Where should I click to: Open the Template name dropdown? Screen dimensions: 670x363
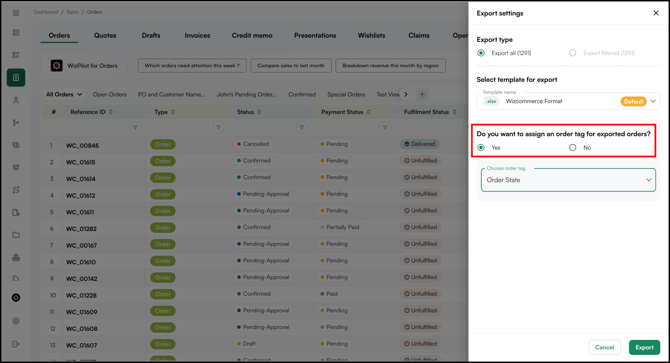tap(568, 101)
